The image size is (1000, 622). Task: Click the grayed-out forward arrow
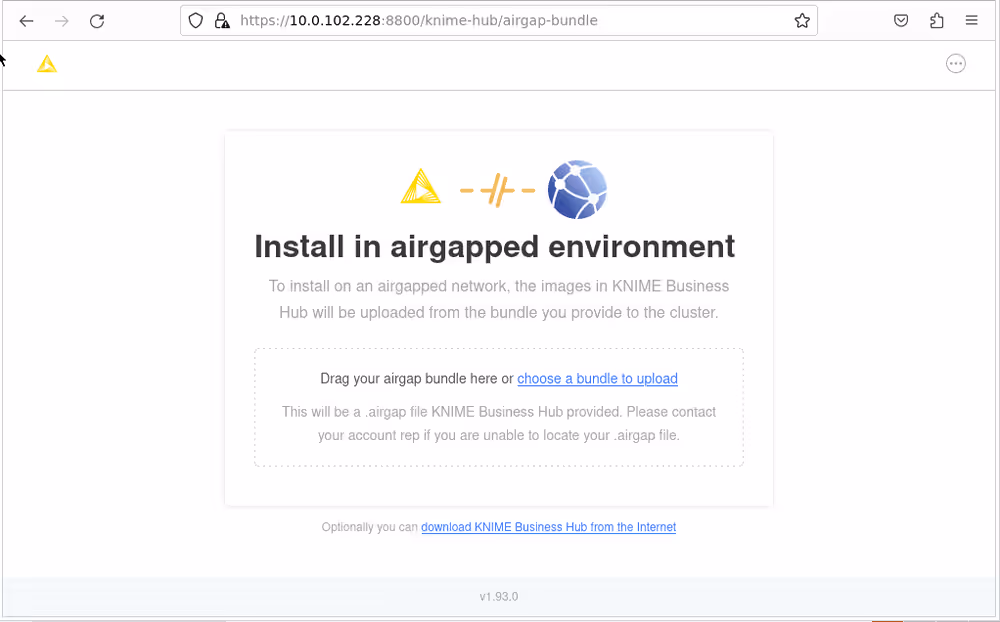click(61, 19)
